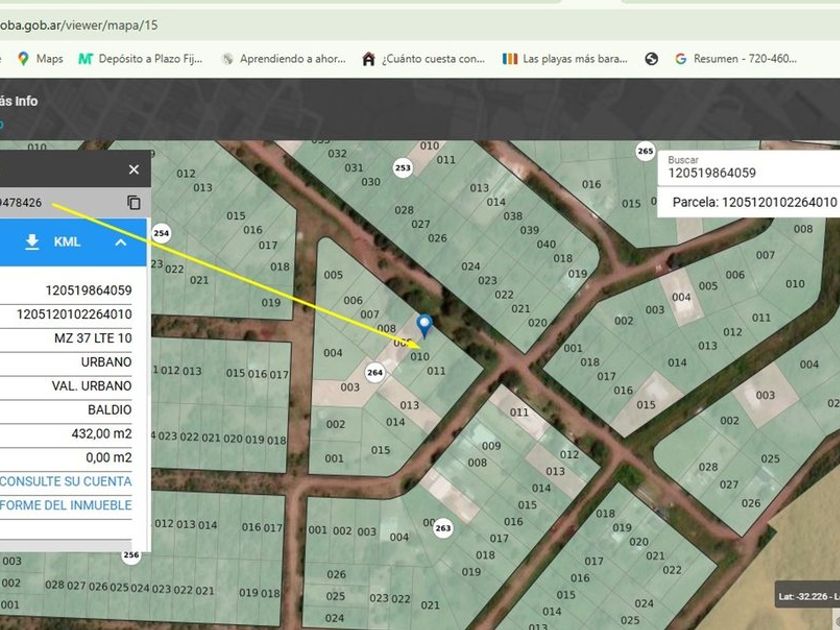Open the INFORME DEL INMUEBLE link
The width and height of the screenshot is (840, 630).
pyautogui.click(x=66, y=505)
